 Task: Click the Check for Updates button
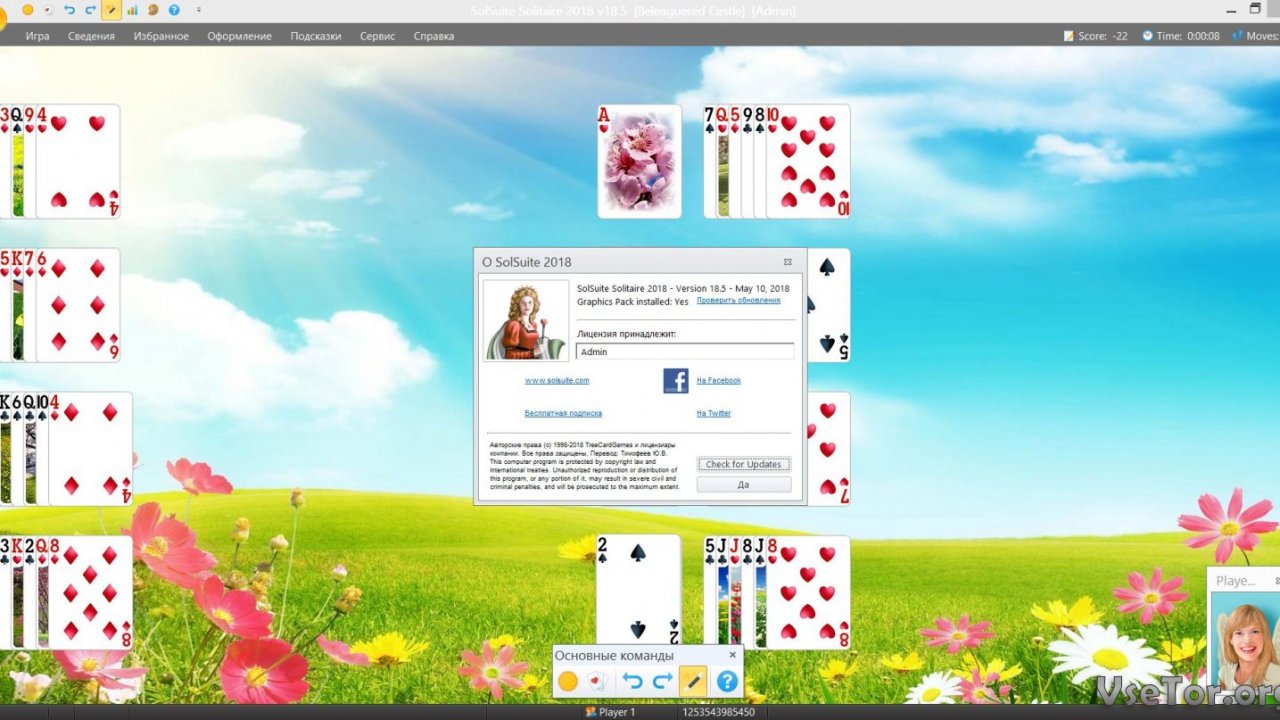[744, 464]
